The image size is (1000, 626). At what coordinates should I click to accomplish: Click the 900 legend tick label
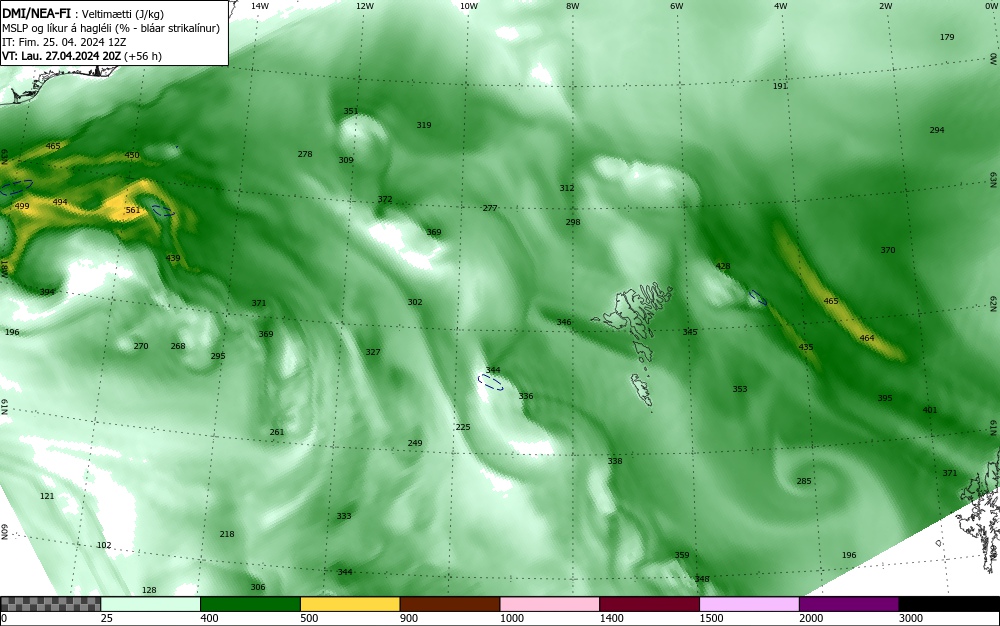coord(409,618)
